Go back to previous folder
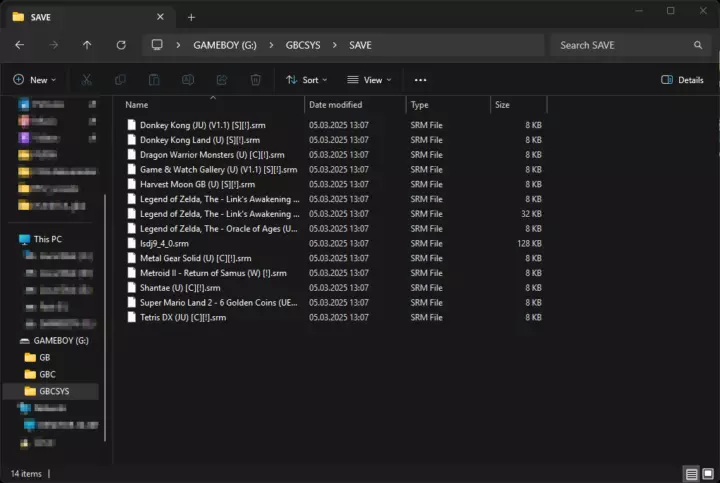Screen dimensions: 720x483 click(x=19, y=45)
